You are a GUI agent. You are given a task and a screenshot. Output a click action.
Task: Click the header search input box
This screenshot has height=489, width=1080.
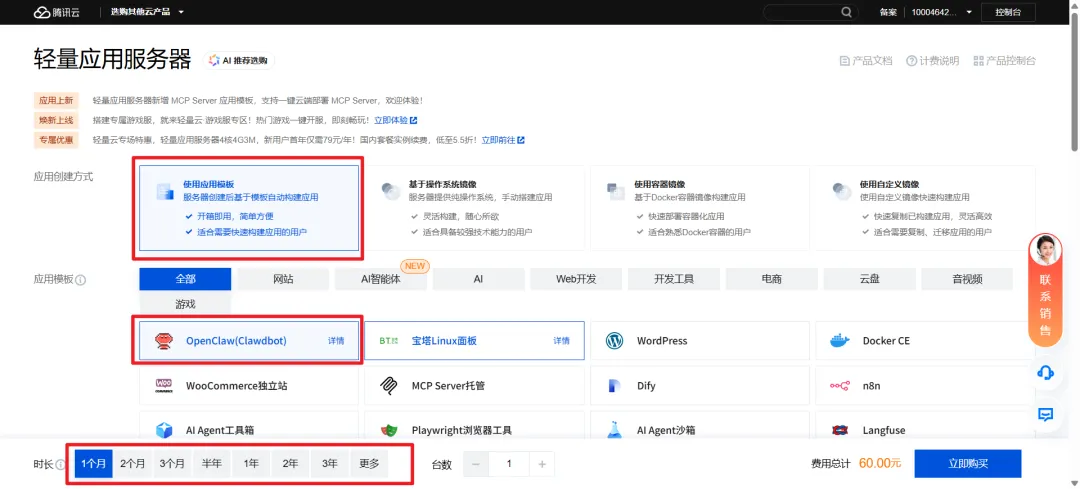point(803,12)
